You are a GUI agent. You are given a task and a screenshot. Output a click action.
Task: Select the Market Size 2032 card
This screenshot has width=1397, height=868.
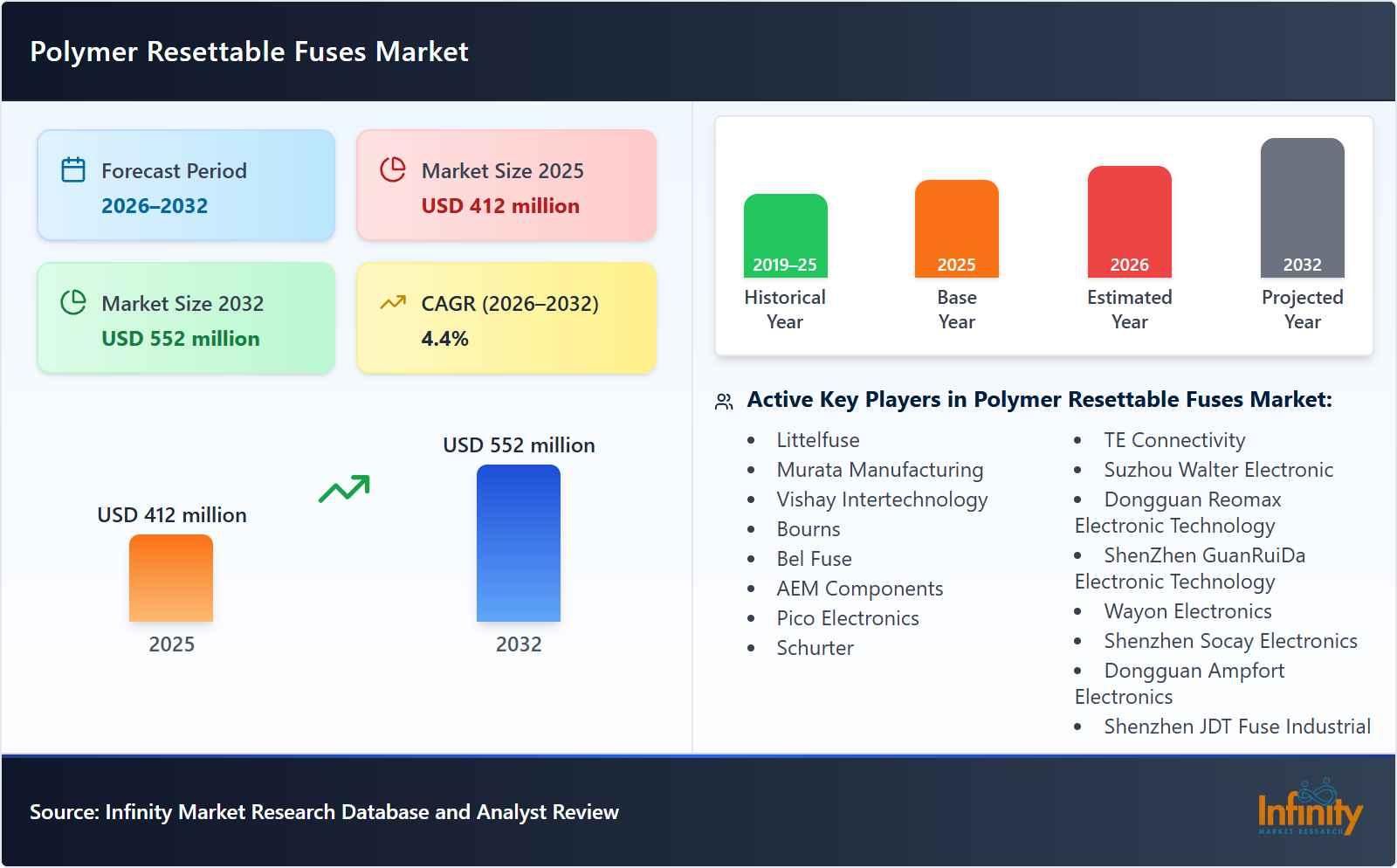(x=186, y=318)
